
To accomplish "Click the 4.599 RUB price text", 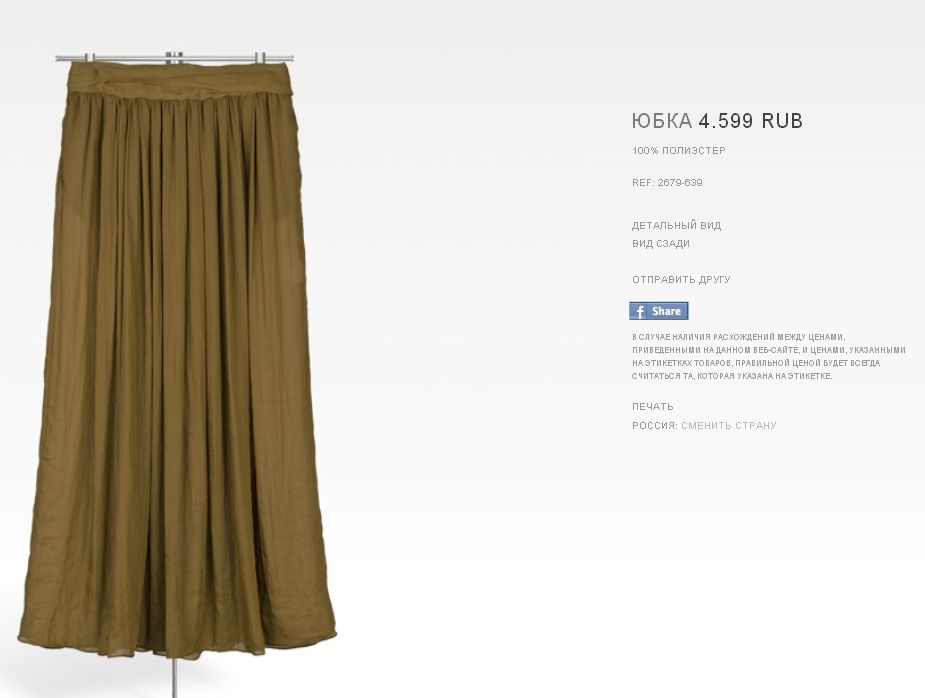I will (x=750, y=121).
